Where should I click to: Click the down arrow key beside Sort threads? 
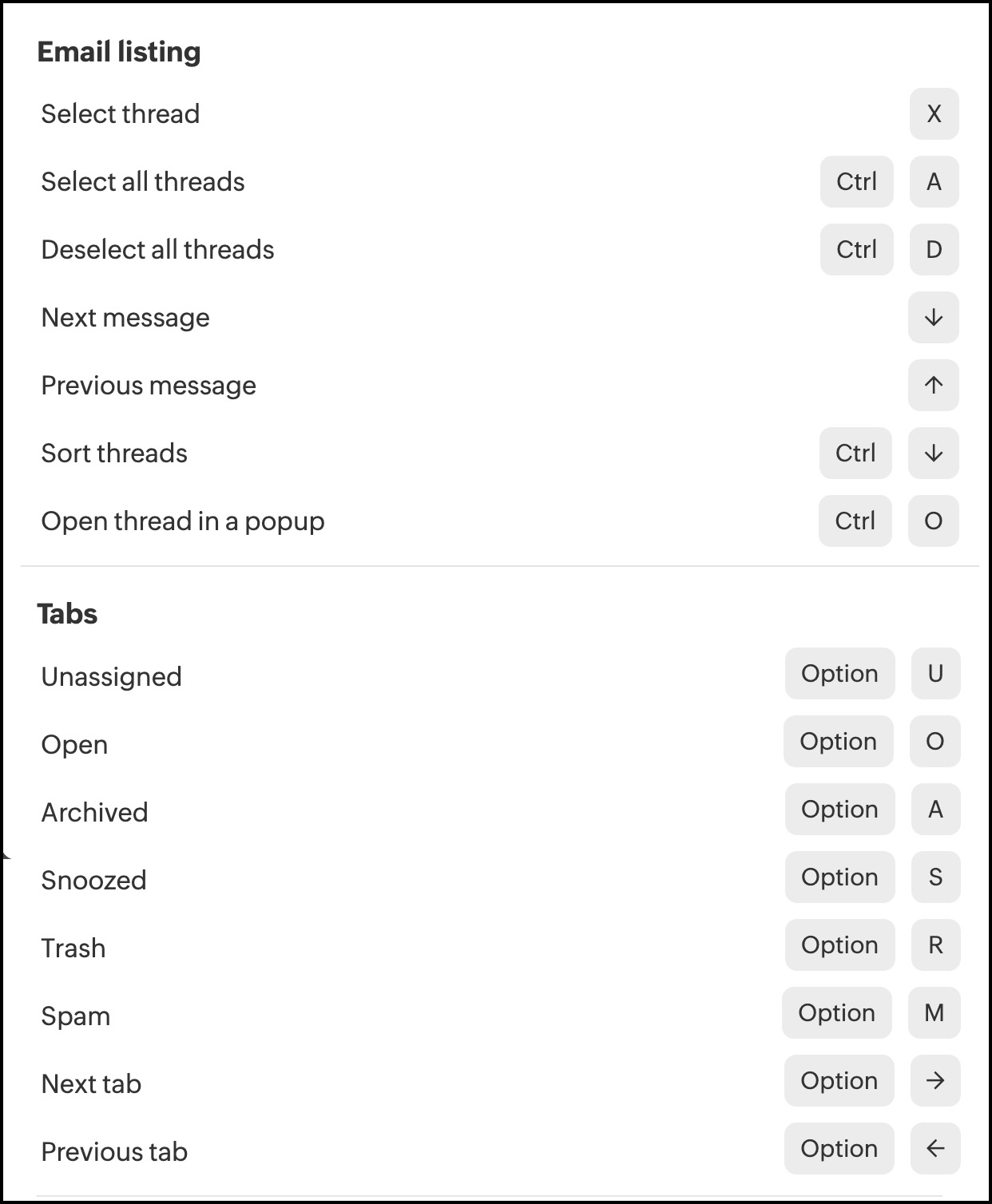pos(934,453)
